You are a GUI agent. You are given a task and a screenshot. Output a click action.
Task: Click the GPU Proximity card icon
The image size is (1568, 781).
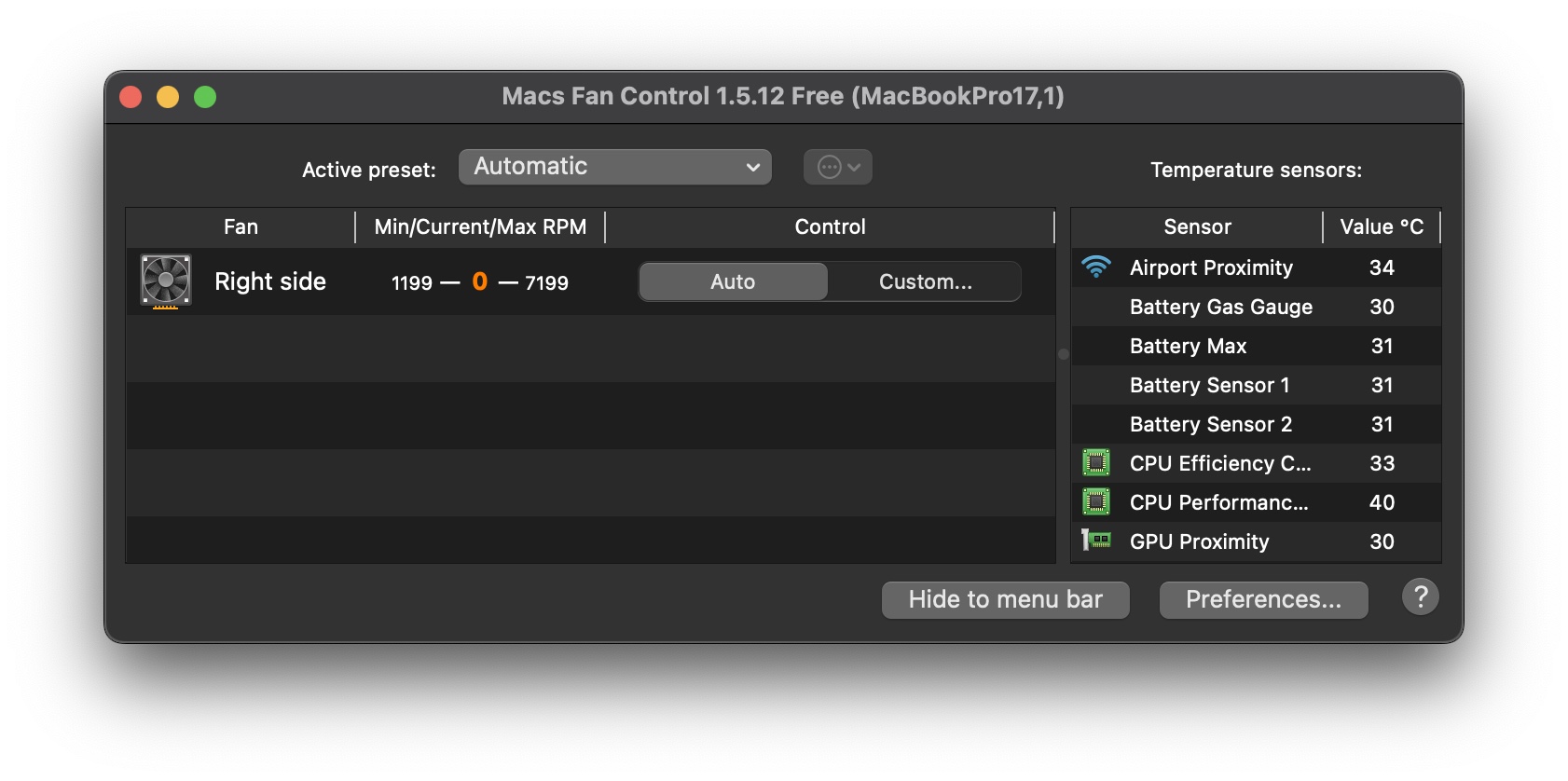point(1096,540)
